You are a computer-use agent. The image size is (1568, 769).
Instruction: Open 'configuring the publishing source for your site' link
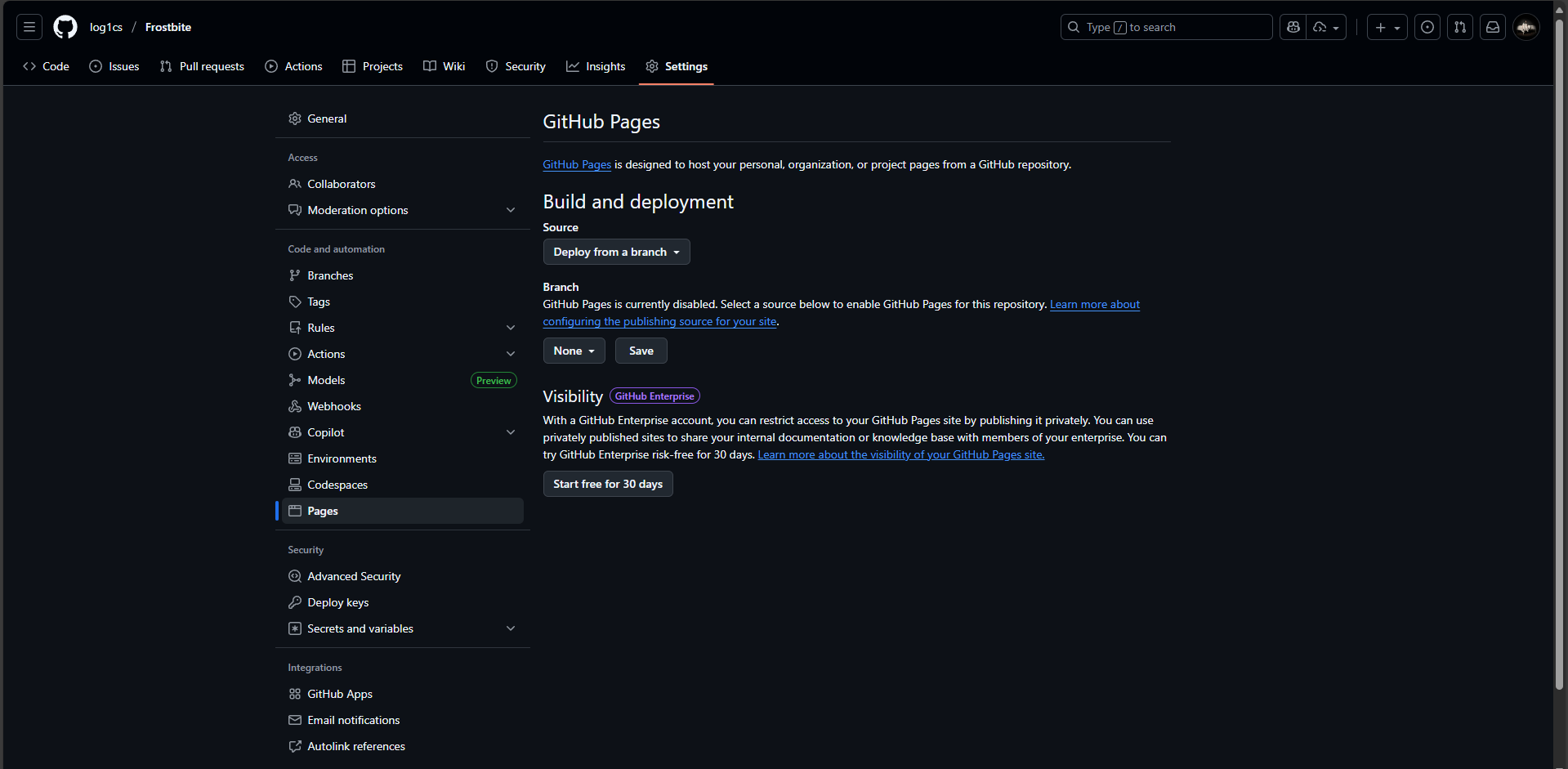pos(660,321)
